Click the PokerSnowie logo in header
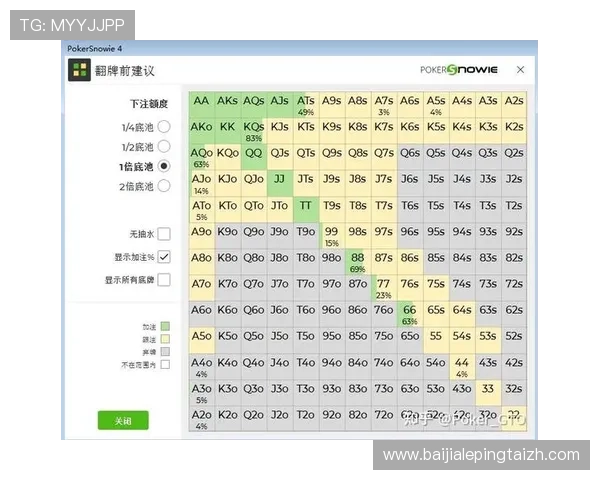The image size is (600, 480). click(459, 70)
